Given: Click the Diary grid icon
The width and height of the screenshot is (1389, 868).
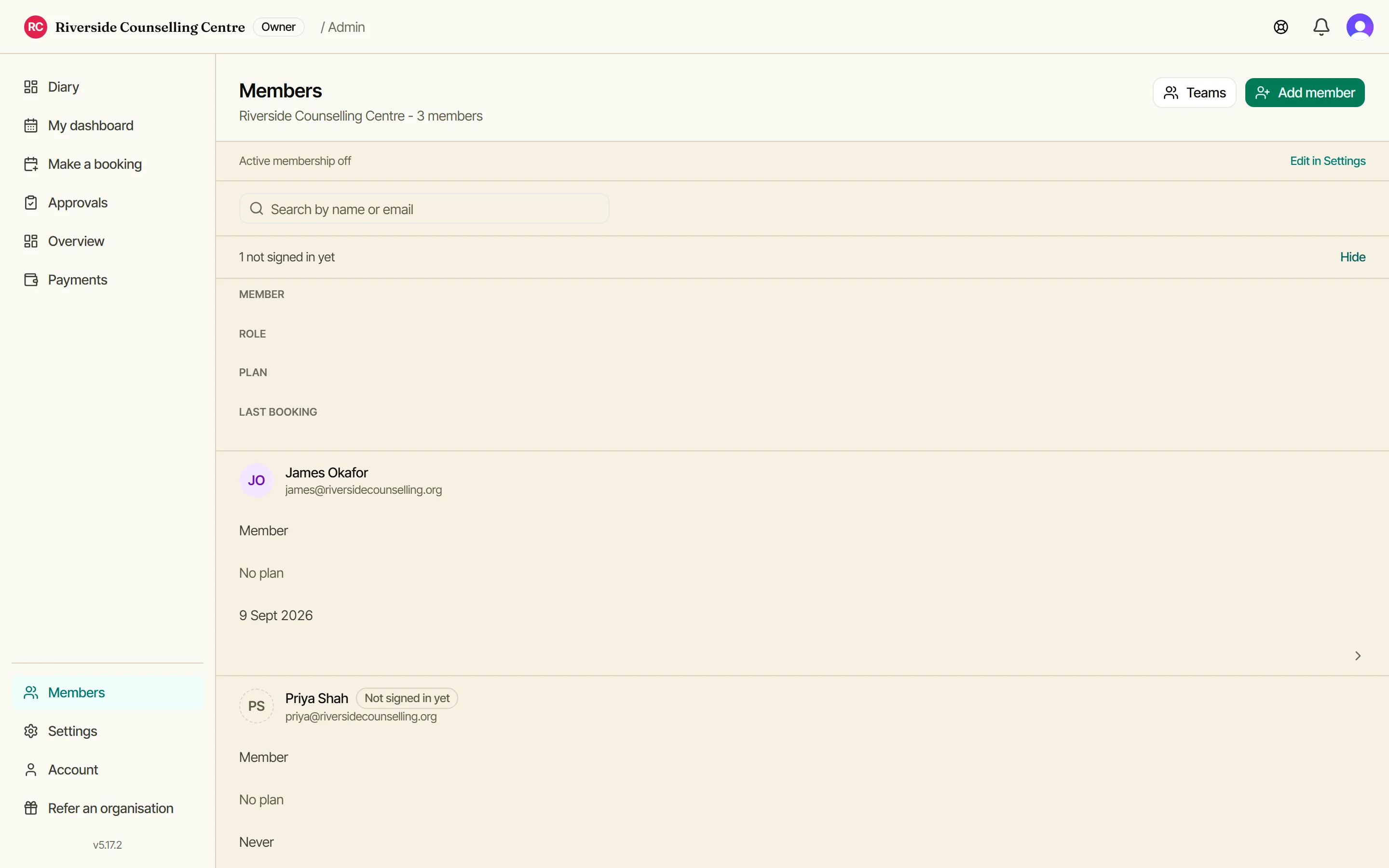Looking at the screenshot, I should (x=31, y=87).
